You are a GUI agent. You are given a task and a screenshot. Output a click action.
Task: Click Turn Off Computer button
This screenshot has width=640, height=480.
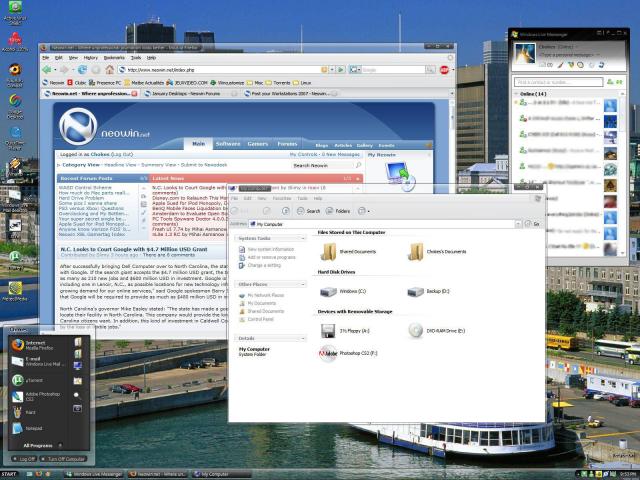[63, 459]
